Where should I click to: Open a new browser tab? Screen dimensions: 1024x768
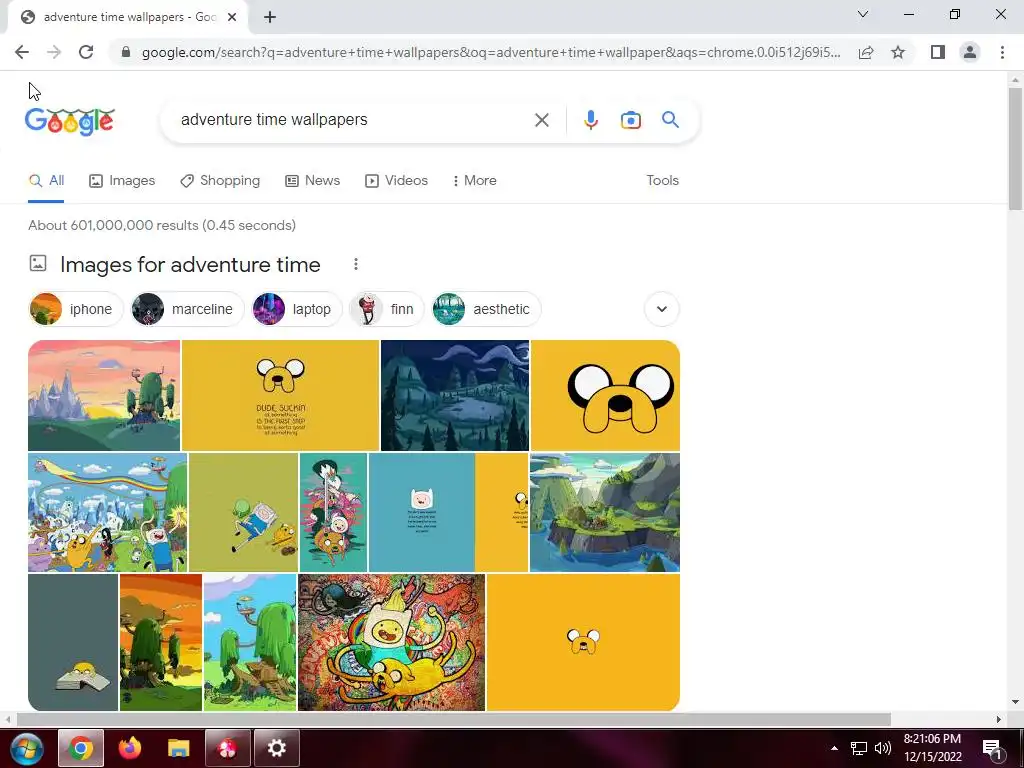(270, 18)
